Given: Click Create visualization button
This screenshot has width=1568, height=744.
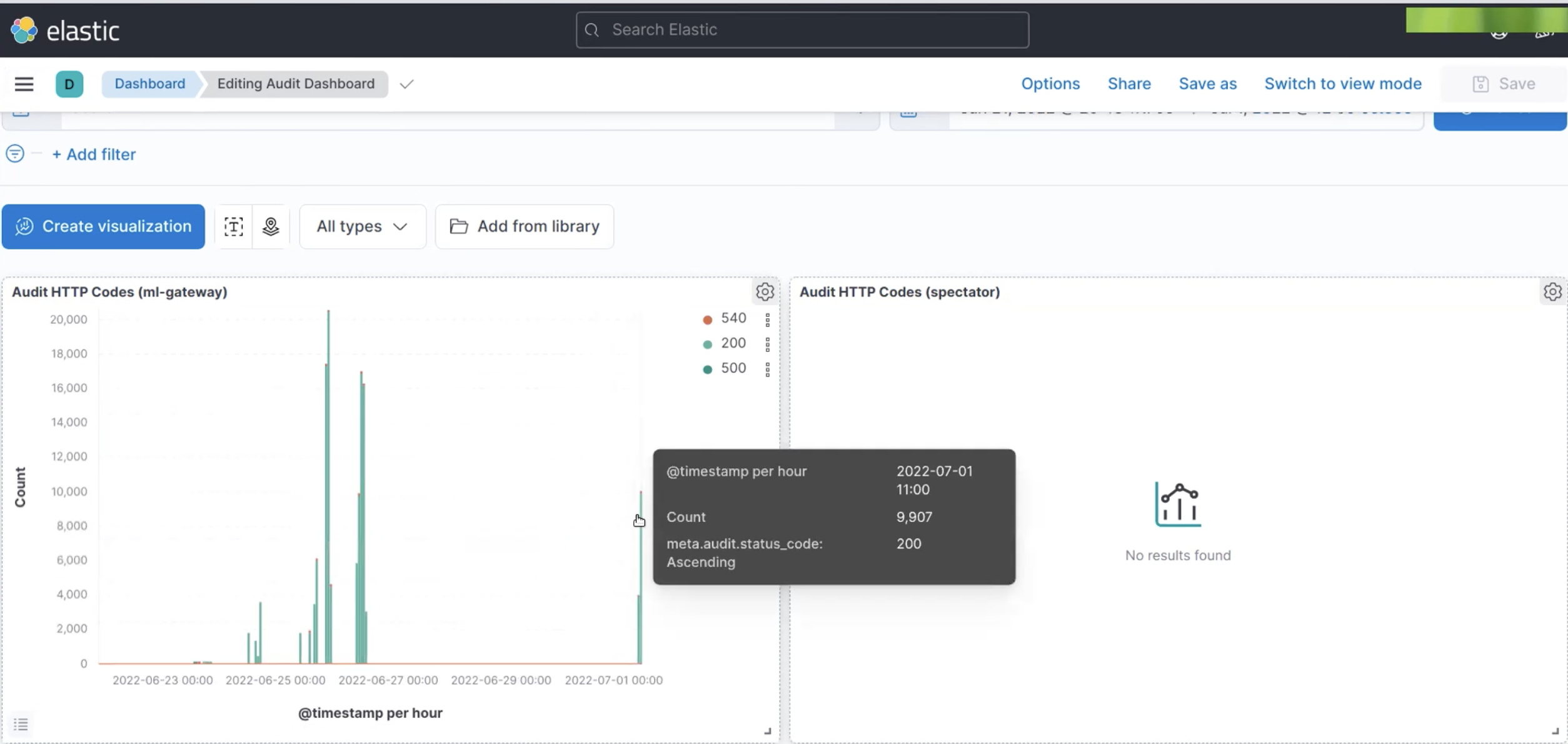Looking at the screenshot, I should (x=103, y=226).
